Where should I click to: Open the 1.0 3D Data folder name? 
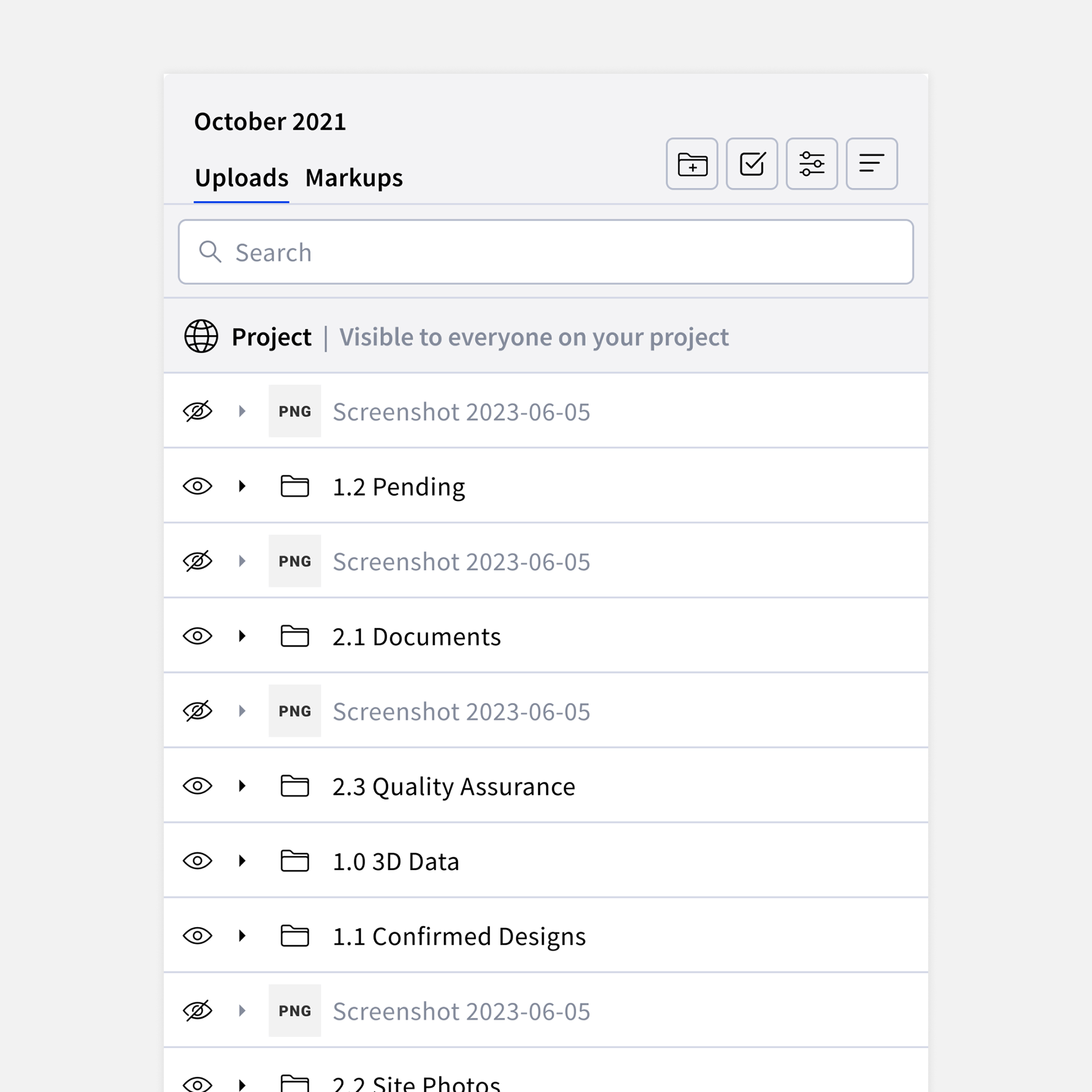(396, 862)
